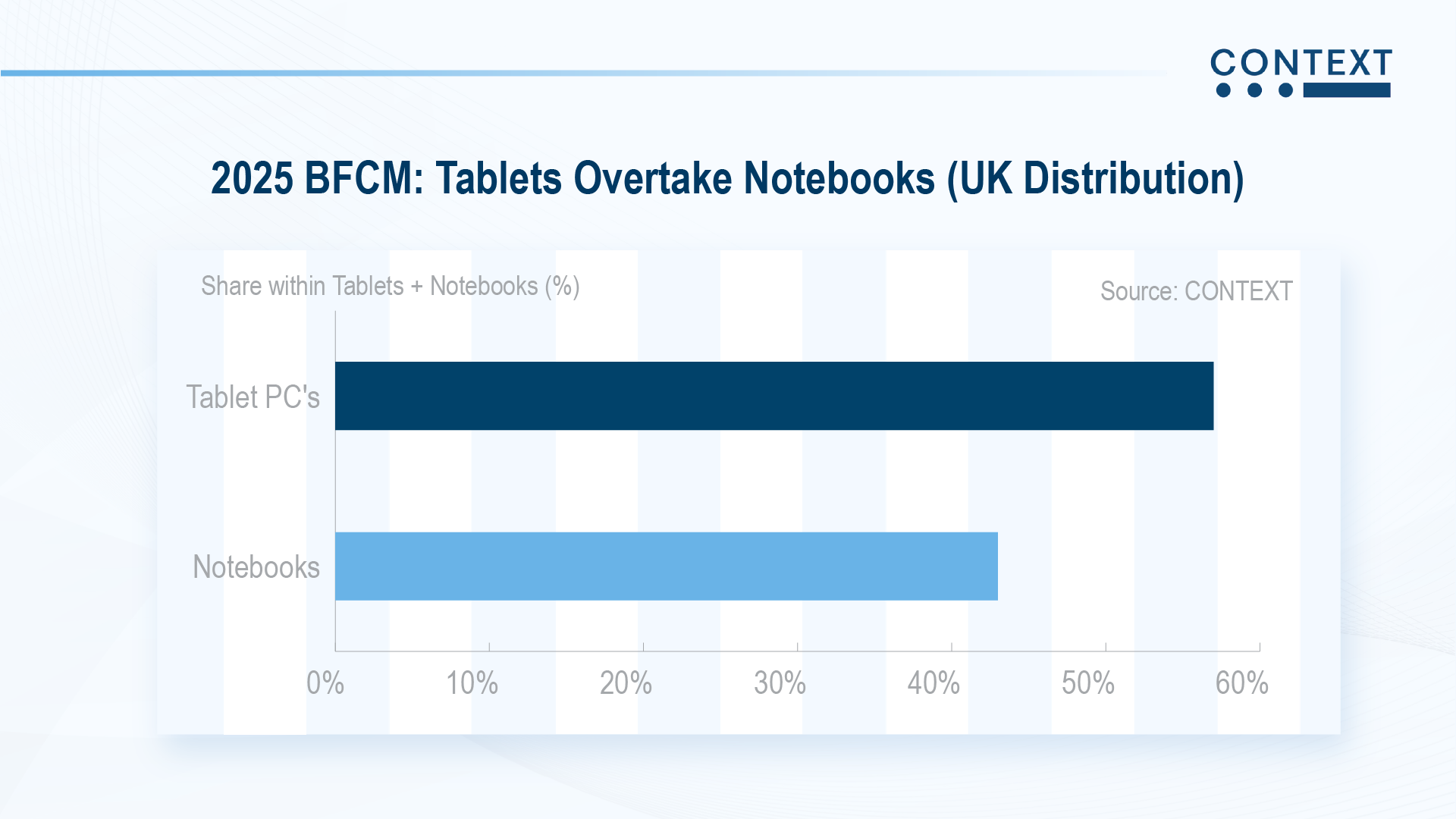Click the rightmost dot under CONTEXT logo

click(x=1285, y=91)
